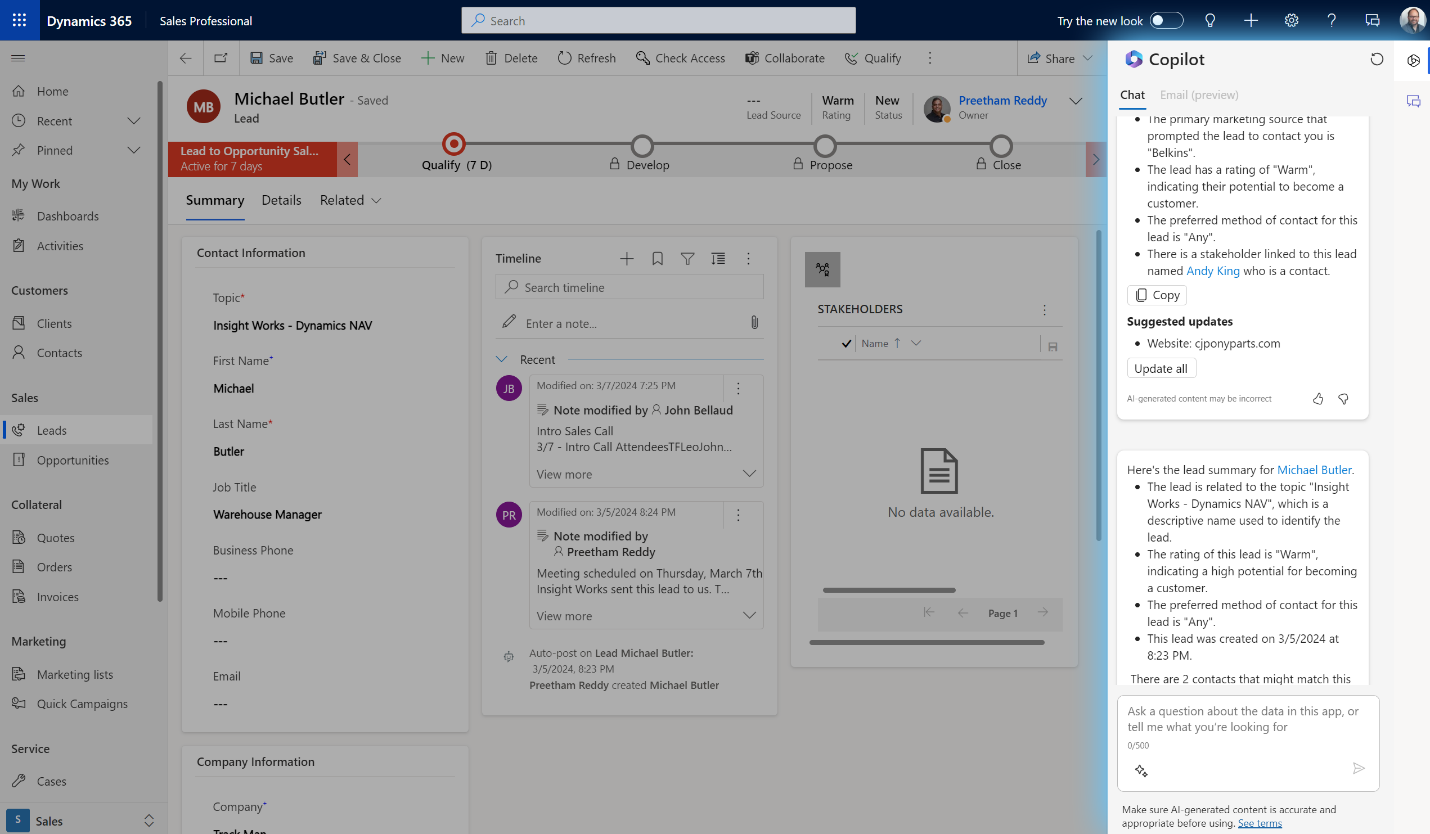Click the Search timeline field
The image size is (1430, 834).
point(629,288)
